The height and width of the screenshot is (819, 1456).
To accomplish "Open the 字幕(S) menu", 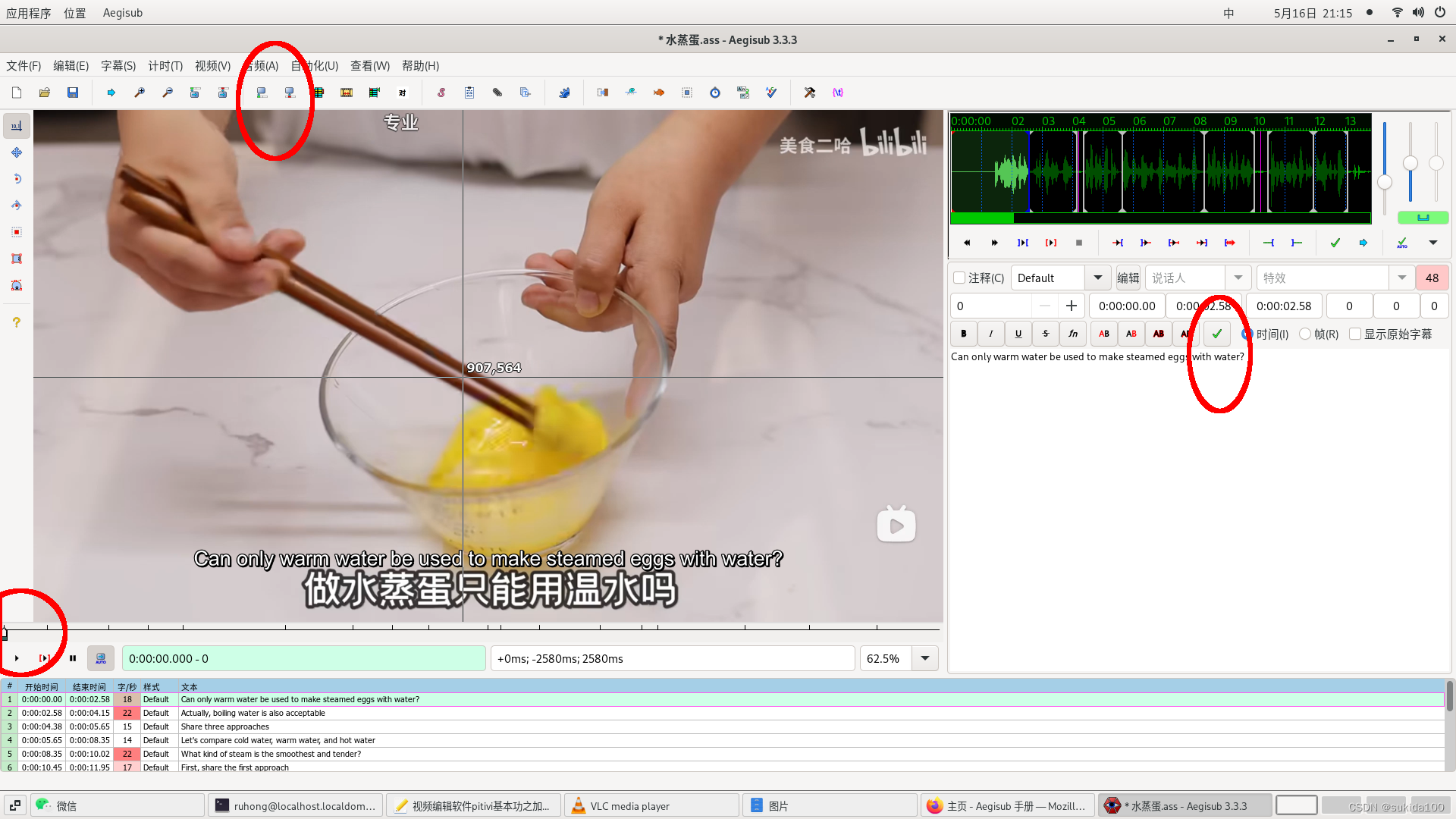I will 118,66.
